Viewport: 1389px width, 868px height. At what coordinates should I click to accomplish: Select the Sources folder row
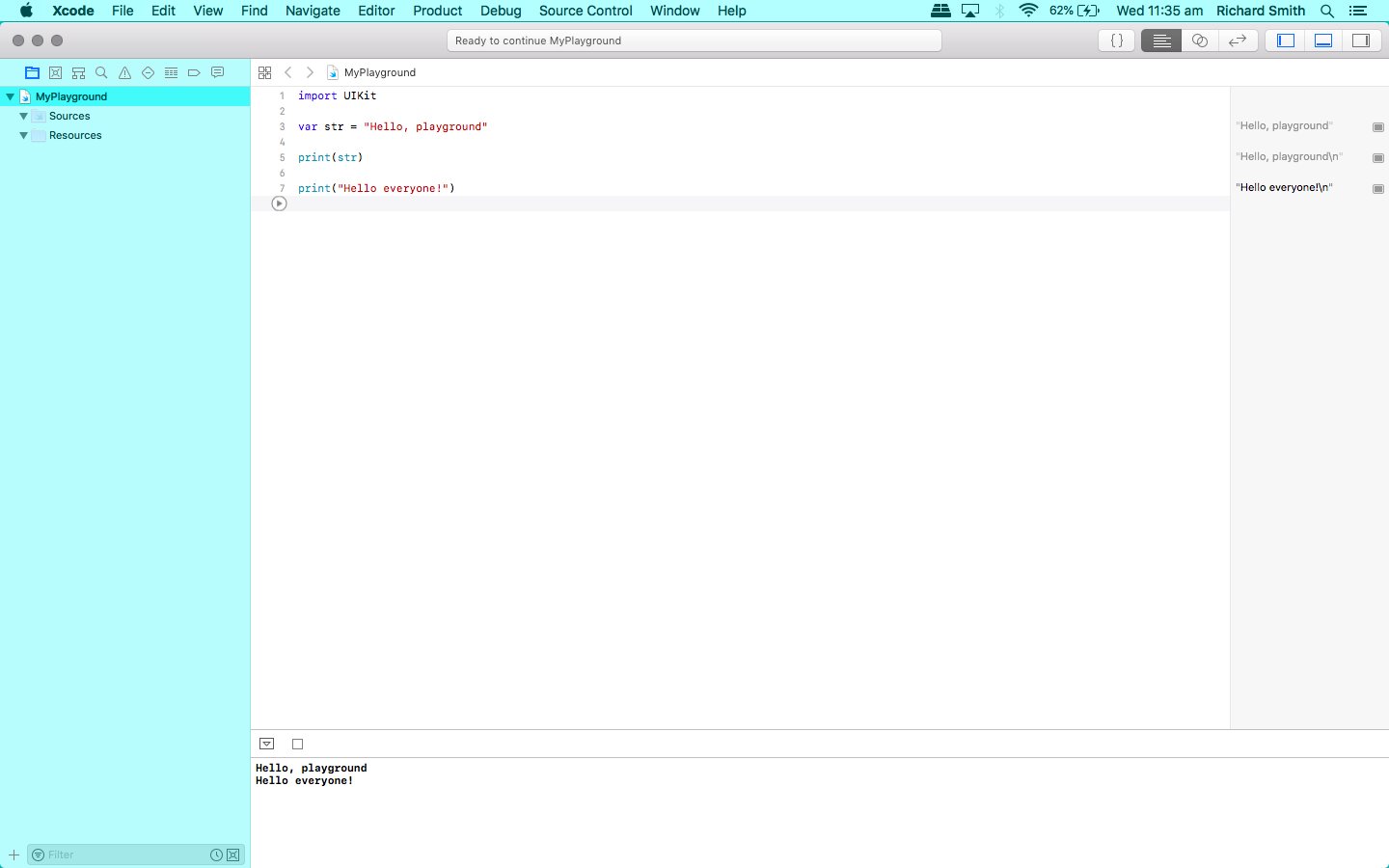coord(125,116)
